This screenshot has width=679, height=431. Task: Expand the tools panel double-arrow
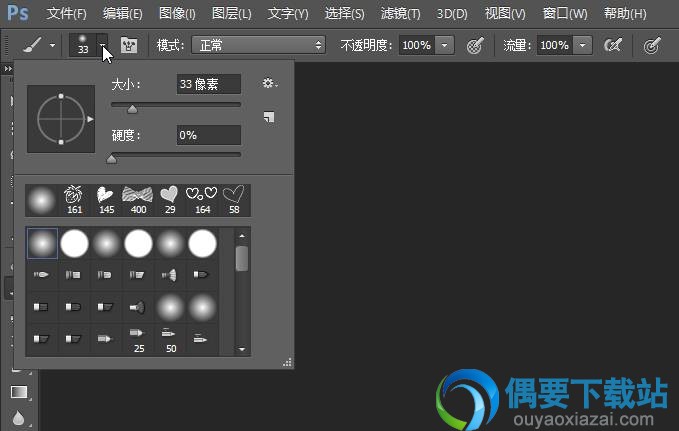pyautogui.click(x=8, y=68)
